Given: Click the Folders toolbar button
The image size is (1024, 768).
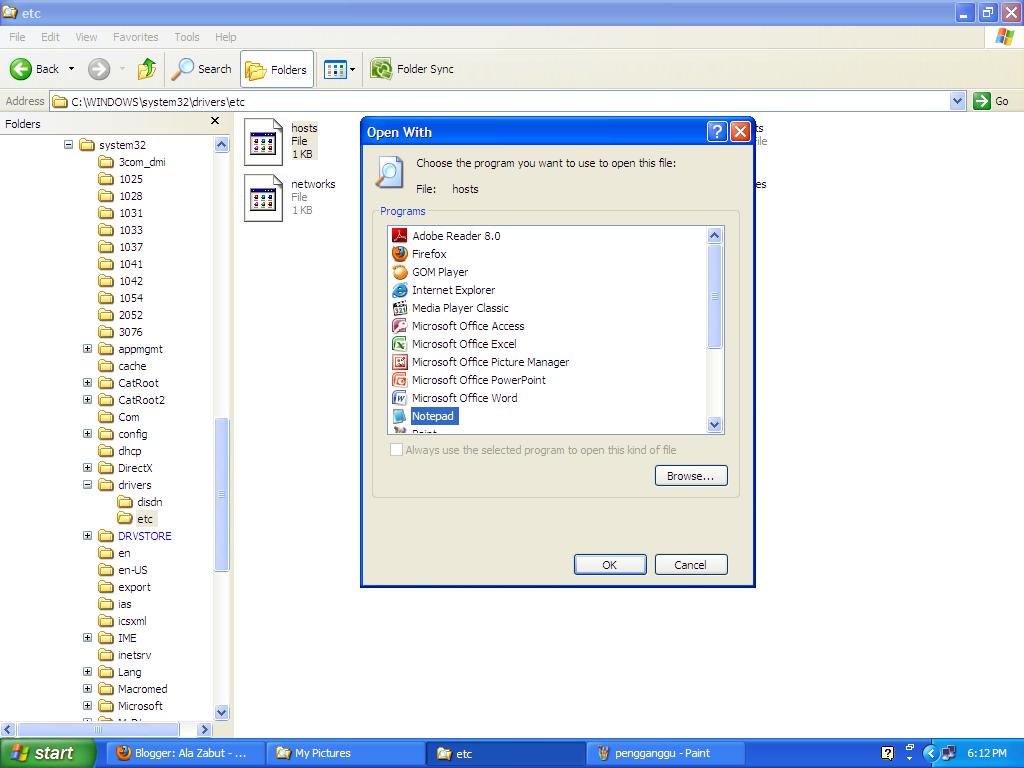Looking at the screenshot, I should [277, 69].
